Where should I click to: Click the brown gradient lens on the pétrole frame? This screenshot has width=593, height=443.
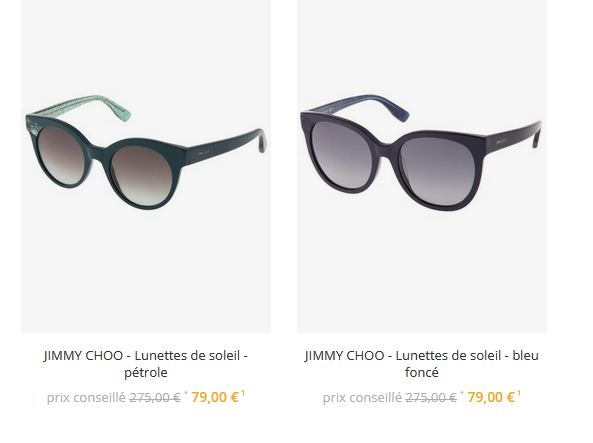coord(142,175)
